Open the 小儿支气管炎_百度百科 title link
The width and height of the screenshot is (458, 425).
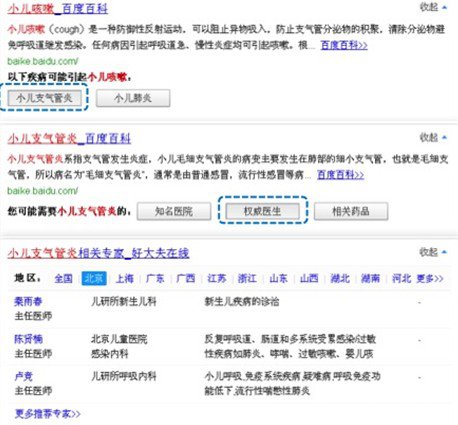click(69, 138)
